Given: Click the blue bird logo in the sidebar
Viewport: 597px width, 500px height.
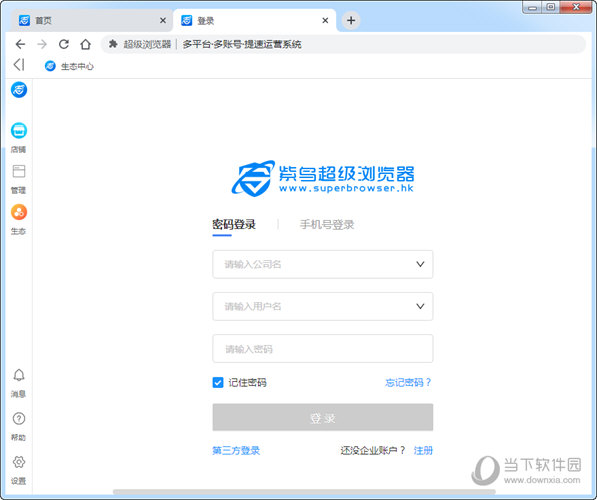Looking at the screenshot, I should 19,90.
